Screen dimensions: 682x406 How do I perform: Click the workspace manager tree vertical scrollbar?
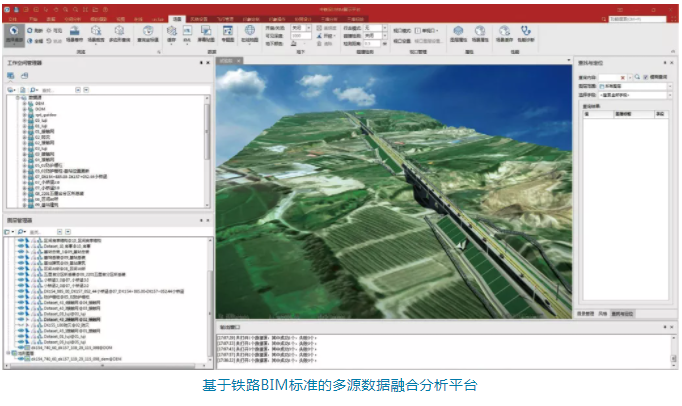(207, 151)
